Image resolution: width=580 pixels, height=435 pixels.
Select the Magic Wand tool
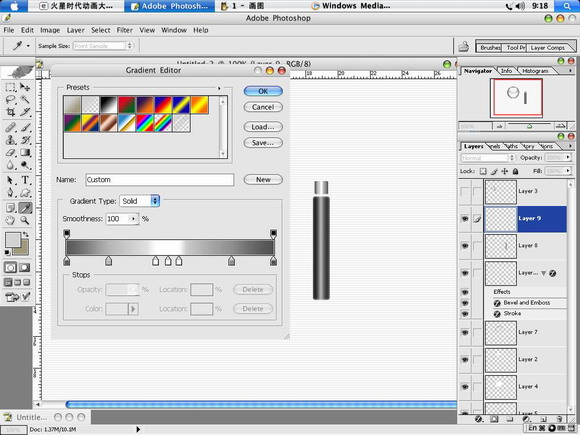[25, 100]
